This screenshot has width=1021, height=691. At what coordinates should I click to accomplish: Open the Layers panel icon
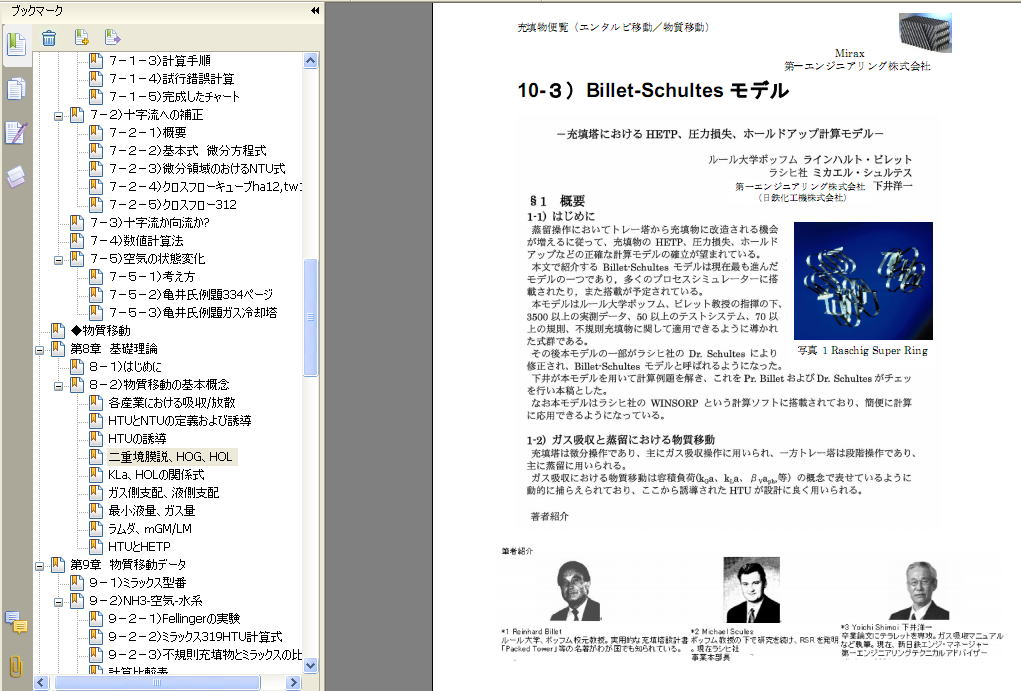(16, 176)
